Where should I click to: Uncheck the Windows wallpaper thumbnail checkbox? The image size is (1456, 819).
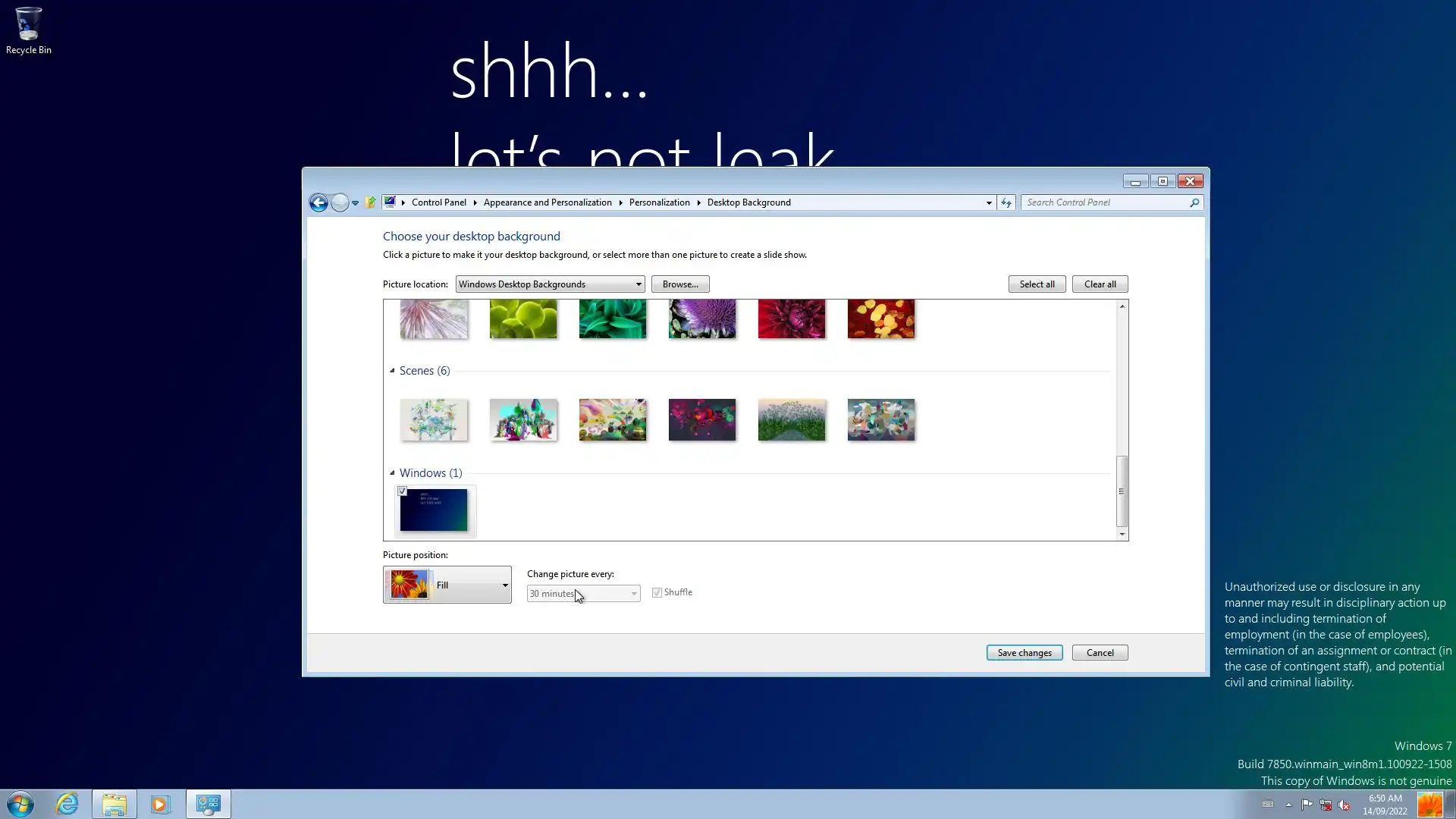coord(403,492)
